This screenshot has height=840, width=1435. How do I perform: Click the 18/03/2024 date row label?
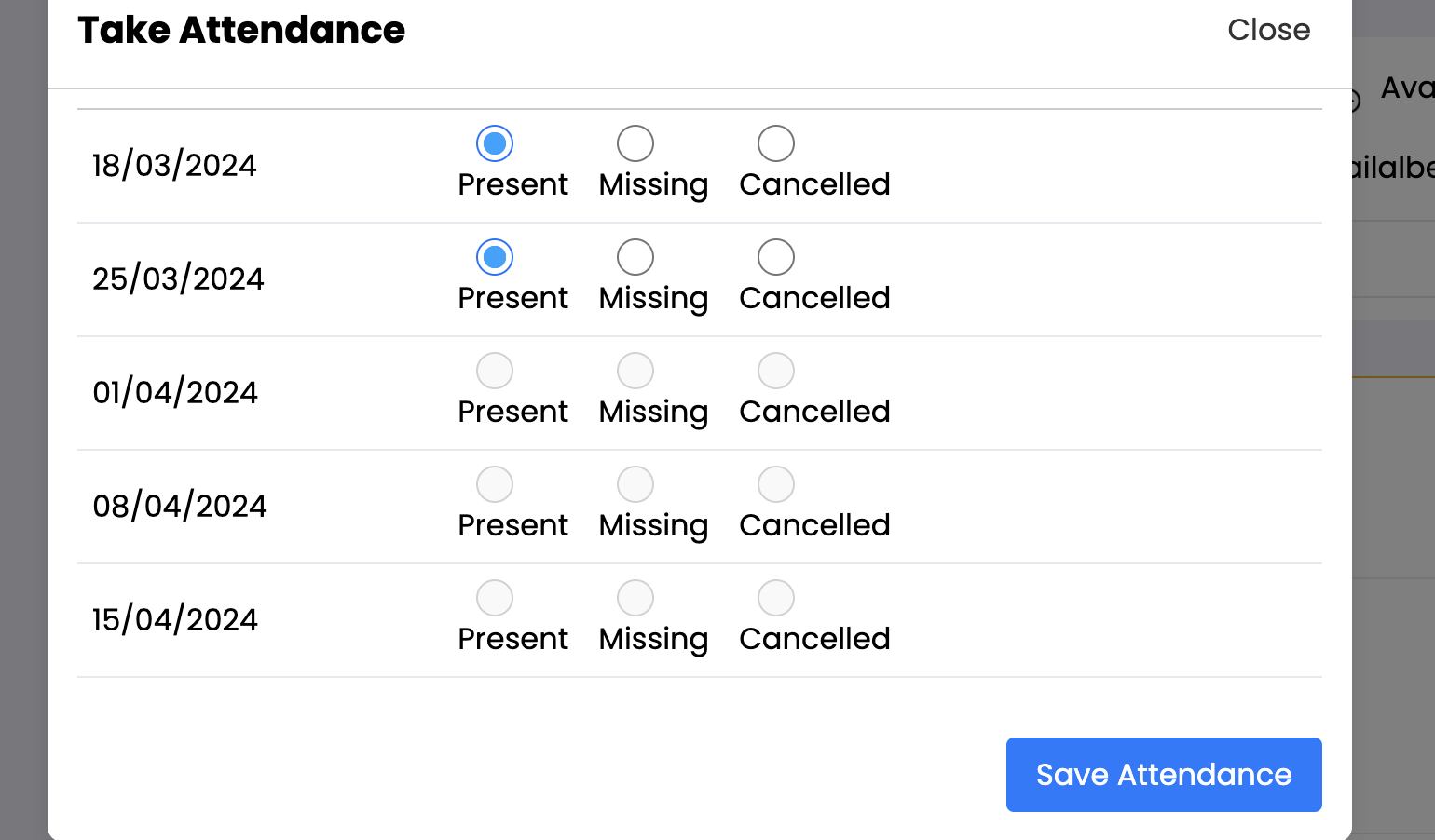174,166
